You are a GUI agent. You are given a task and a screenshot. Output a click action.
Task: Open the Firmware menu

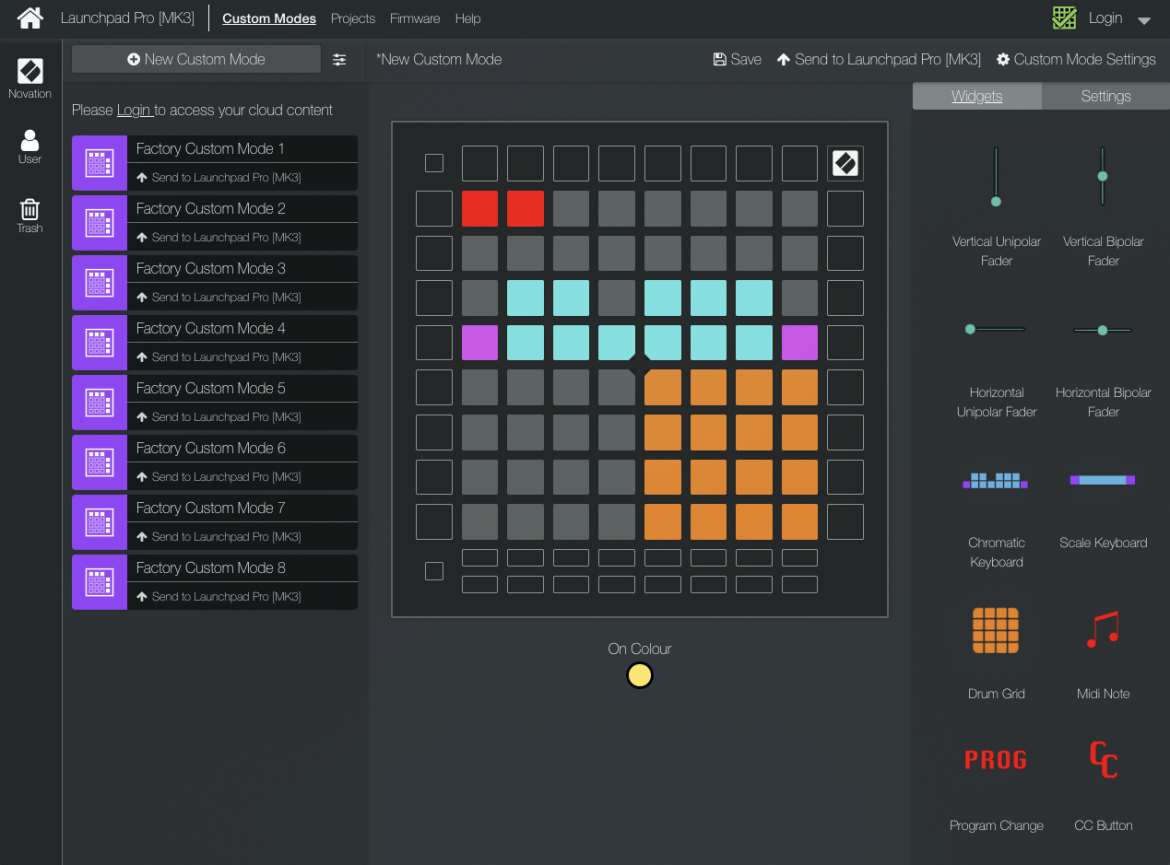pyautogui.click(x=415, y=19)
